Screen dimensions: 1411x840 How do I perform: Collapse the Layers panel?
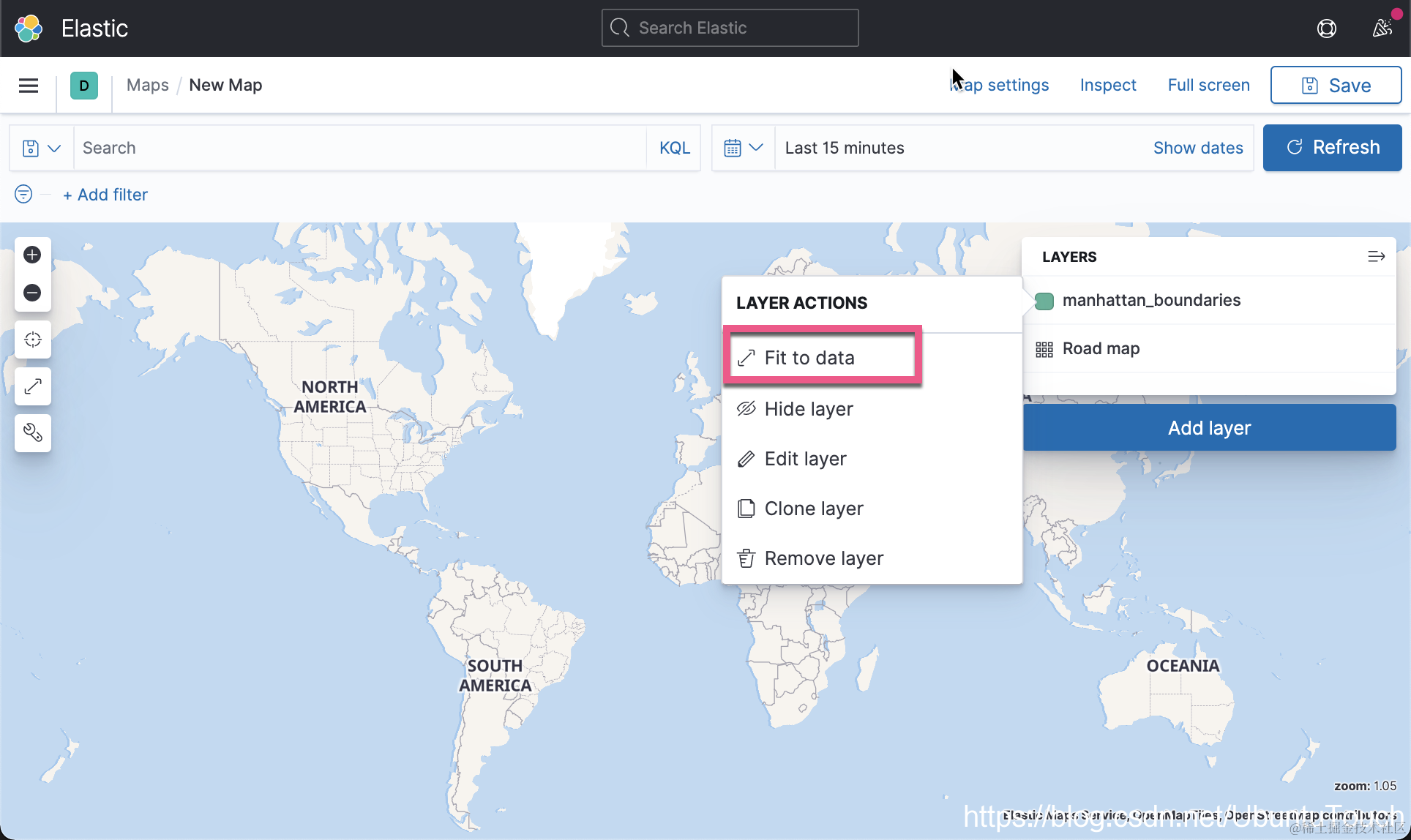pyautogui.click(x=1376, y=256)
